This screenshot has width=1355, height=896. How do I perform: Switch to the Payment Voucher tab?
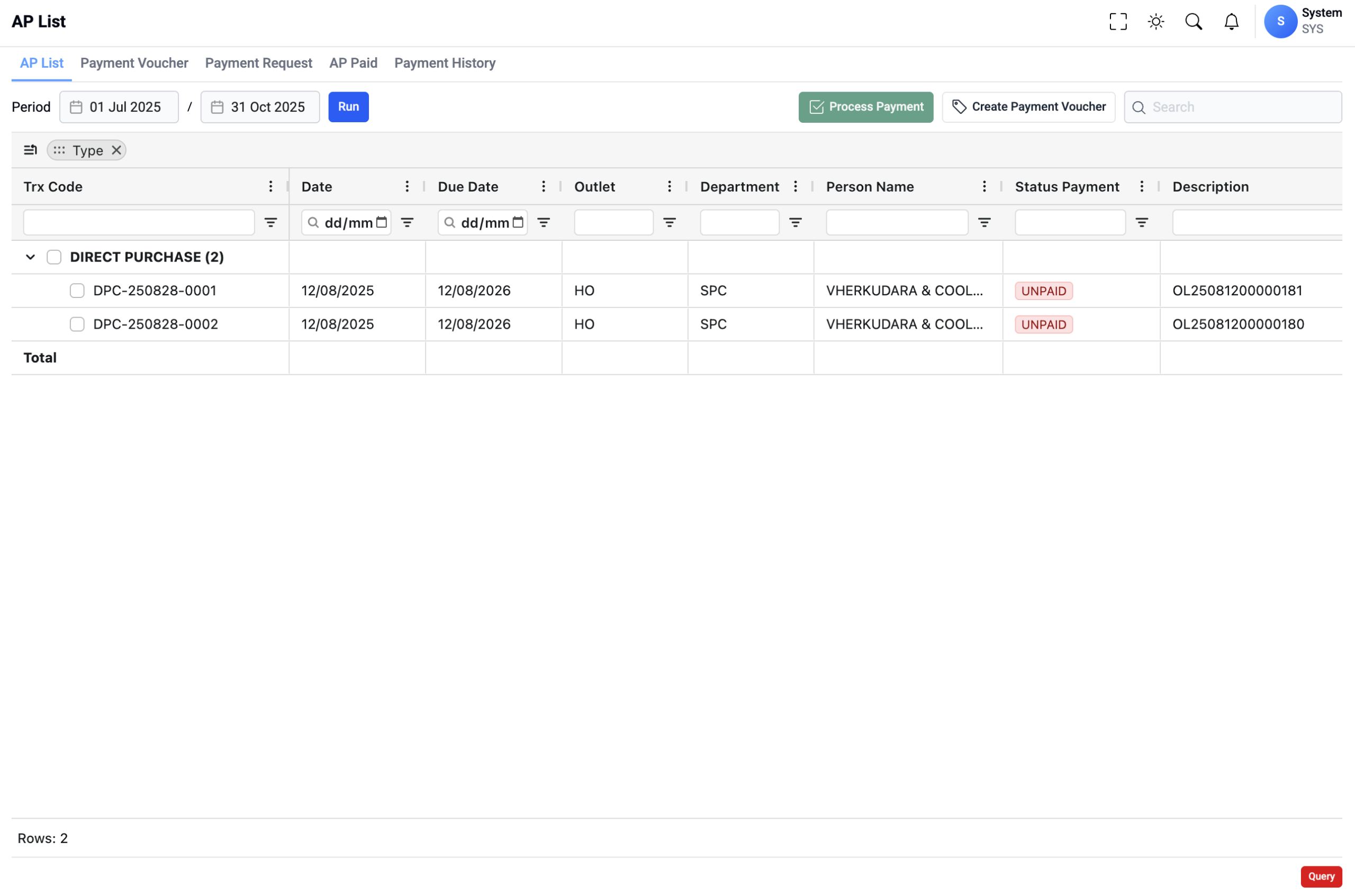tap(134, 63)
